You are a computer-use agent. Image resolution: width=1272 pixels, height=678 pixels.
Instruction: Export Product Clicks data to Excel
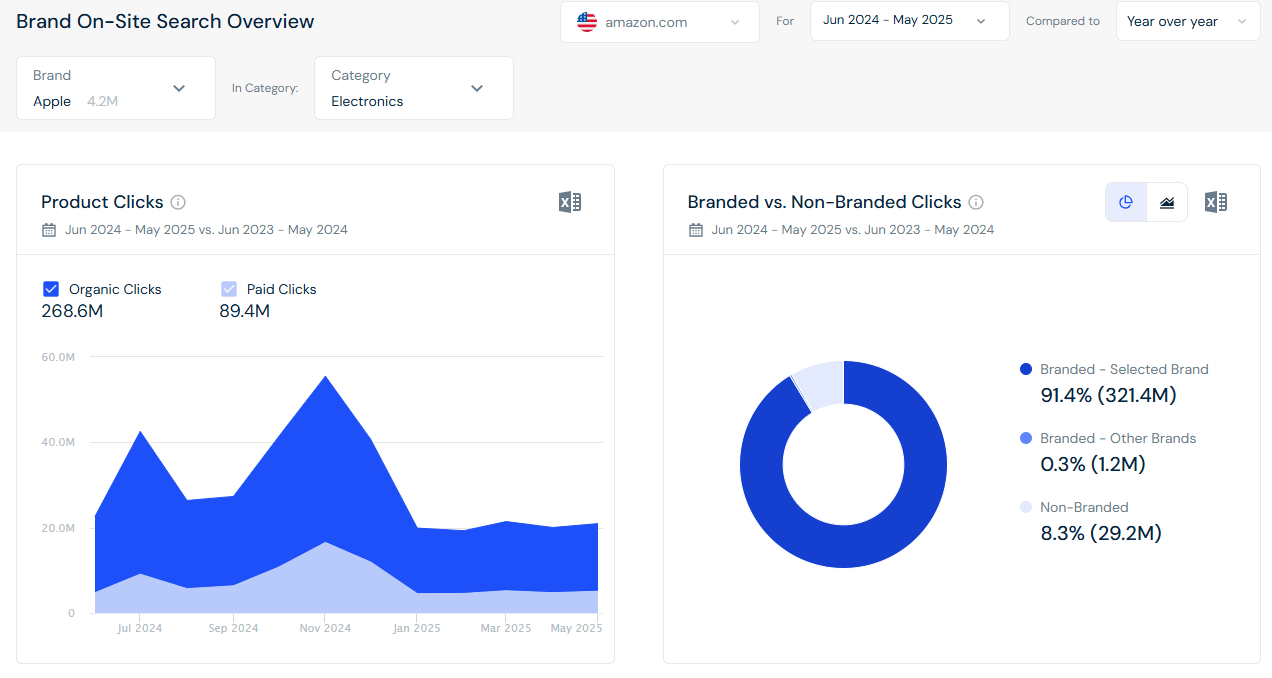[569, 202]
